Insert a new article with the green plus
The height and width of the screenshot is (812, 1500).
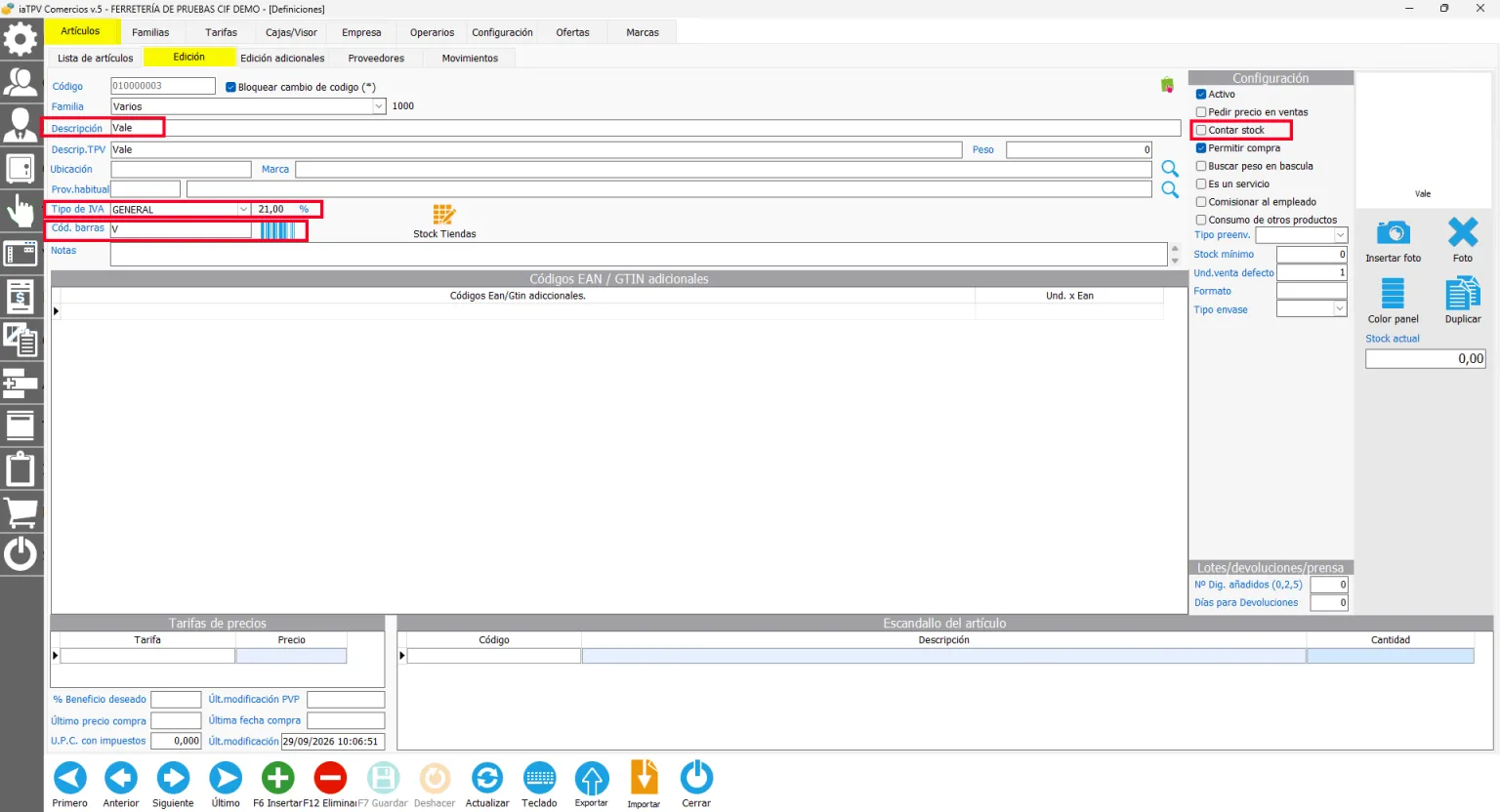278,778
